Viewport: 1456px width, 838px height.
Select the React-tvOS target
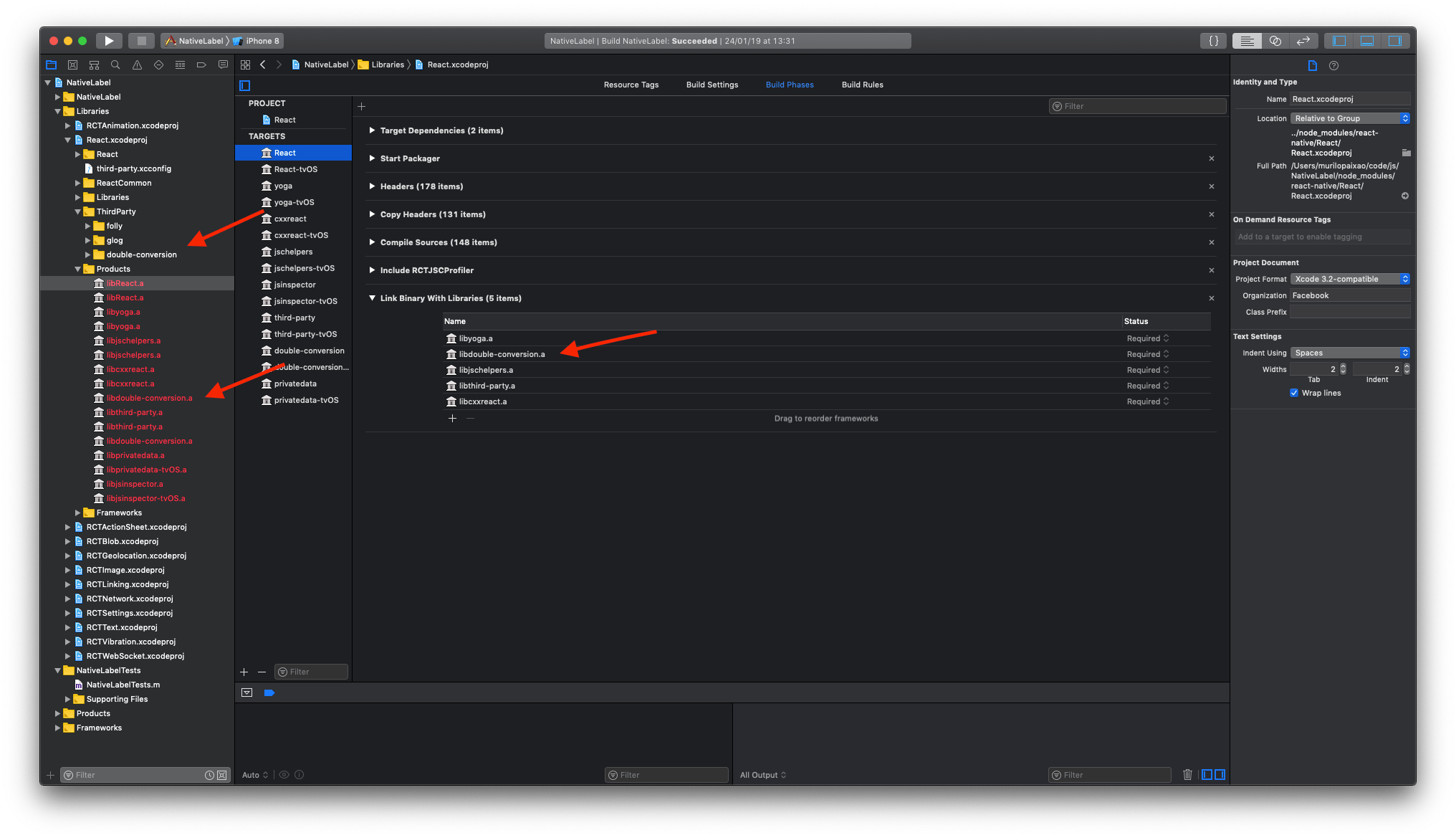coord(293,169)
